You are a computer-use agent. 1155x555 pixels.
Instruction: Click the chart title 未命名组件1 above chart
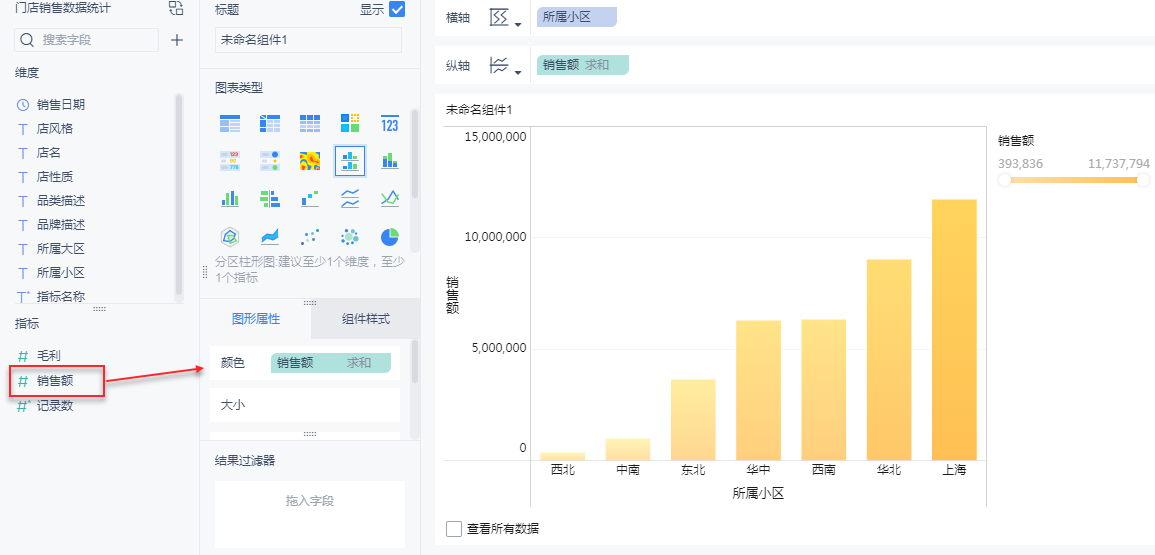(479, 110)
